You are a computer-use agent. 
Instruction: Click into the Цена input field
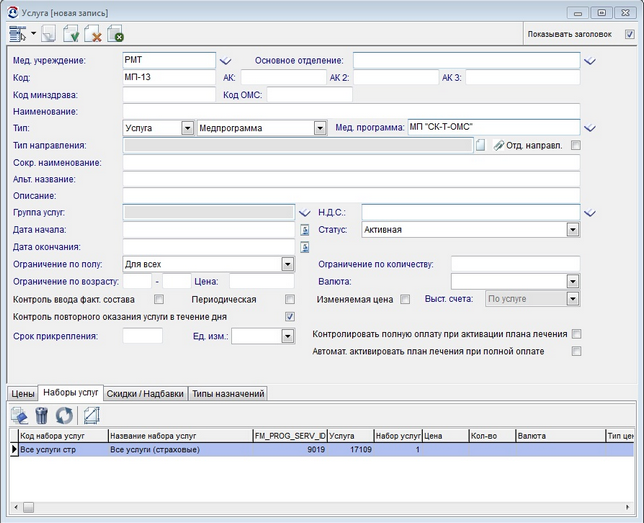point(262,282)
